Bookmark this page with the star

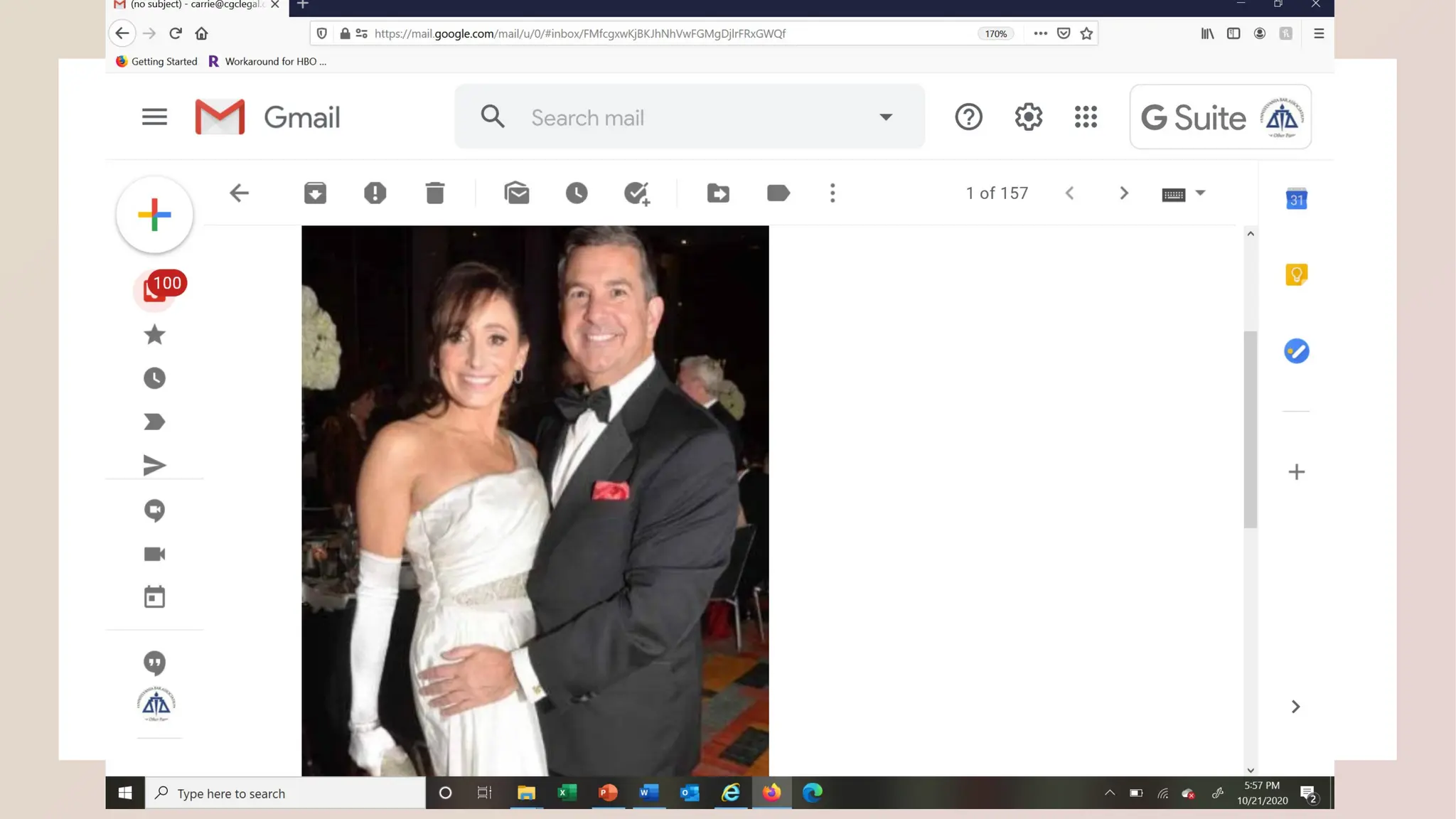(x=1086, y=33)
